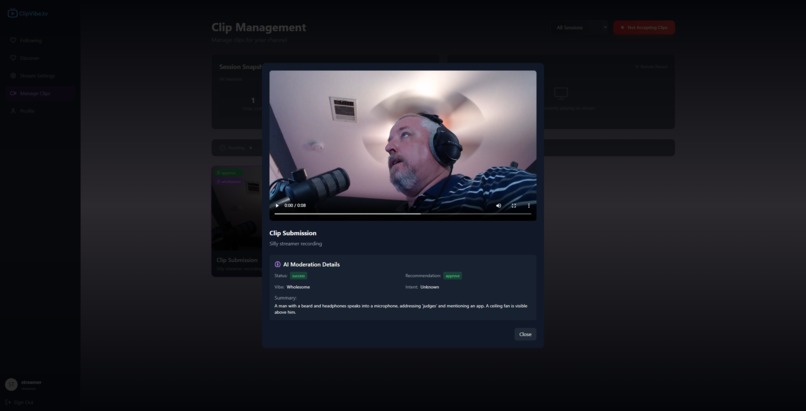Click the AI moderation summary paragraph
This screenshot has width=806, height=411.
point(401,309)
